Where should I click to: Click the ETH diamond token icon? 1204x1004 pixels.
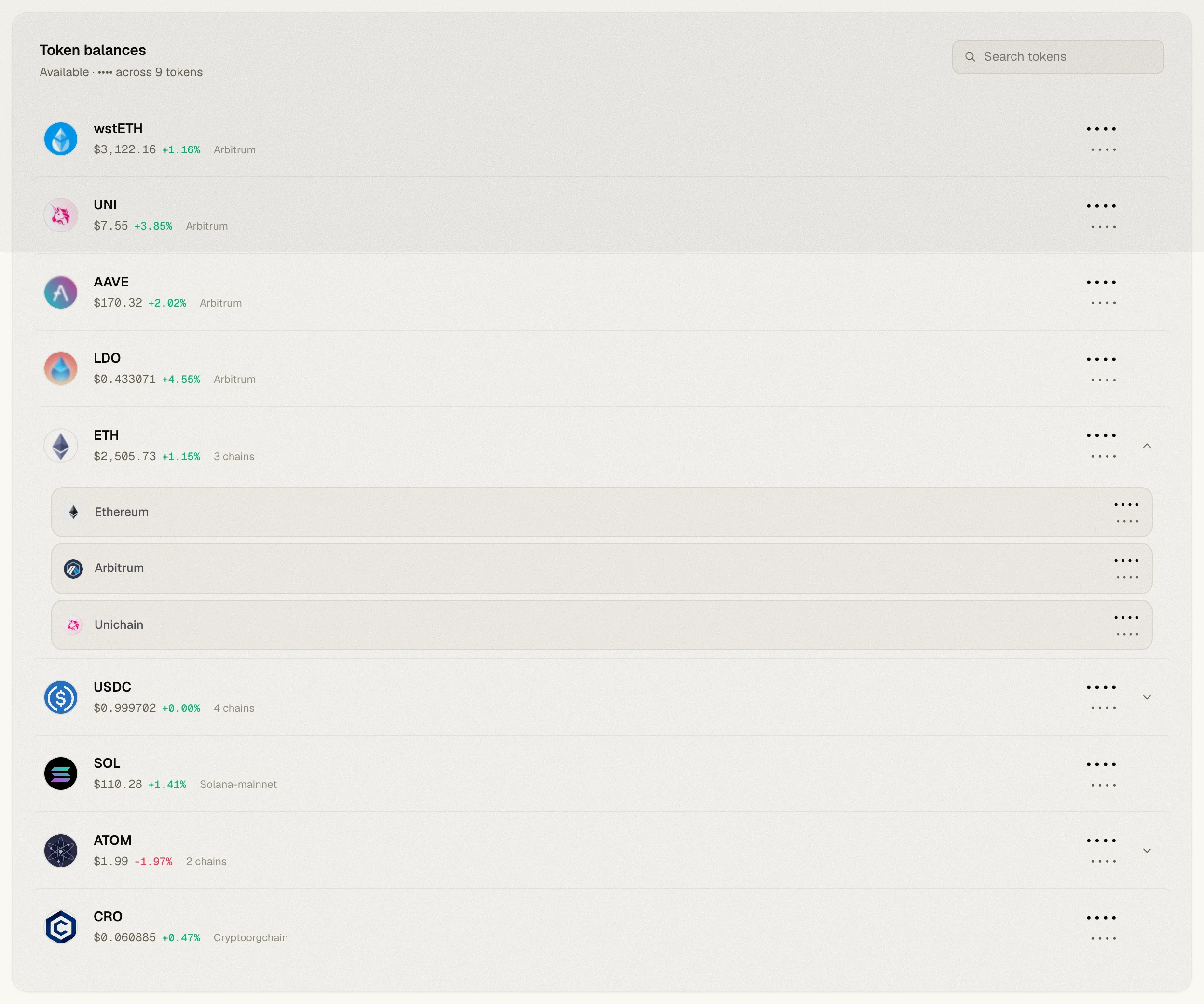(61, 445)
